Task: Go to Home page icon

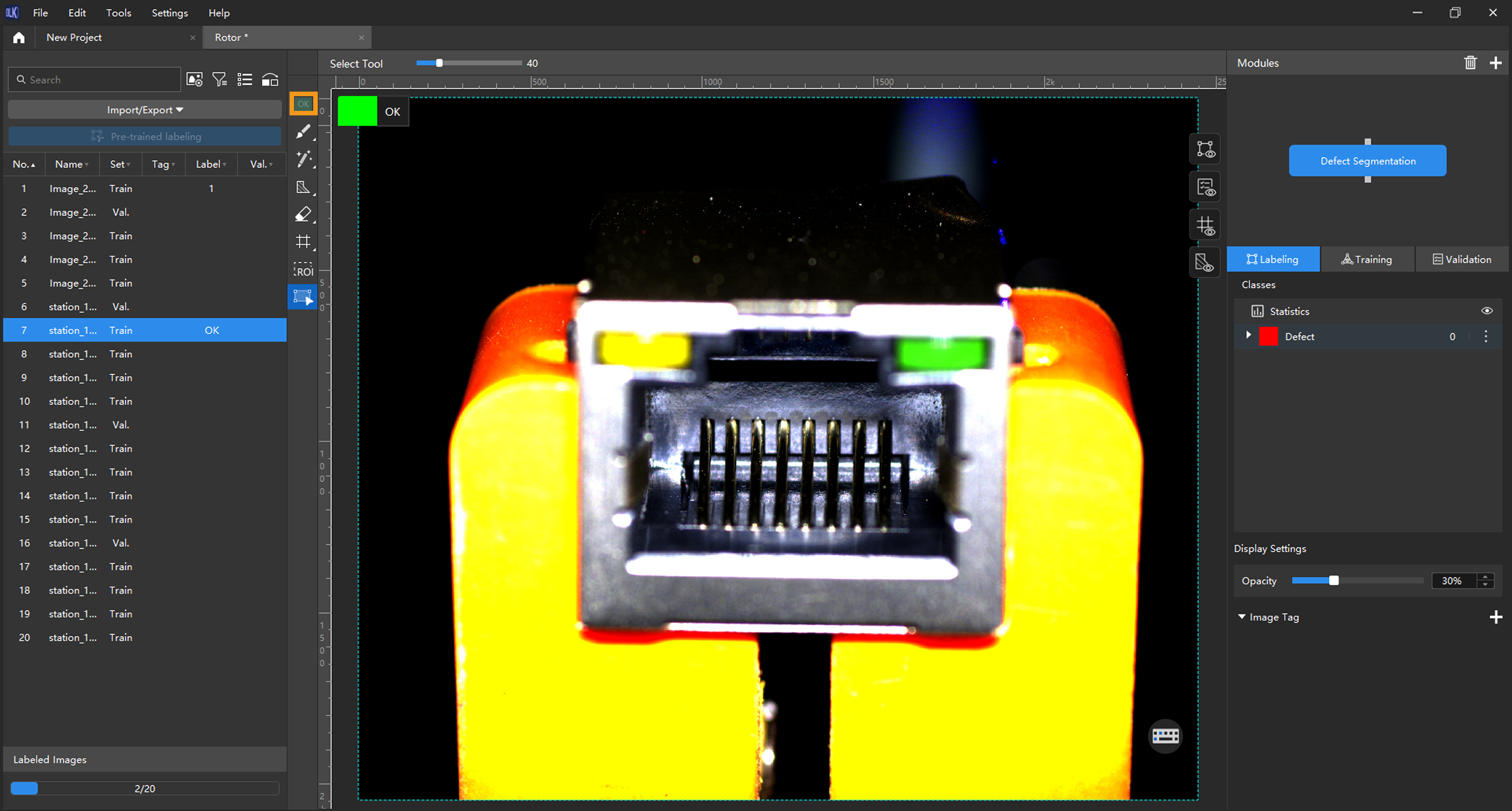Action: (x=19, y=37)
